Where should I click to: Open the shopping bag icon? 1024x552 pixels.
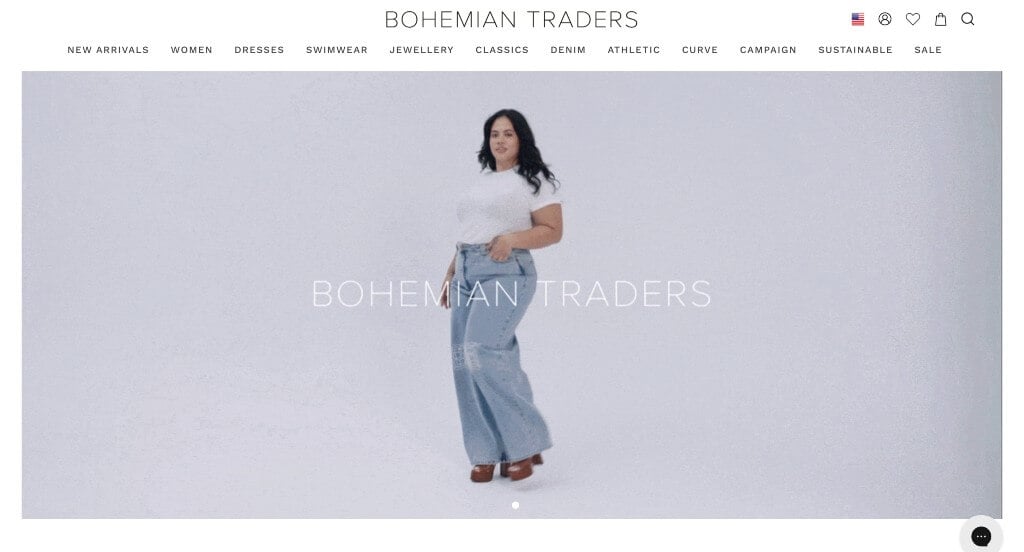click(x=940, y=19)
